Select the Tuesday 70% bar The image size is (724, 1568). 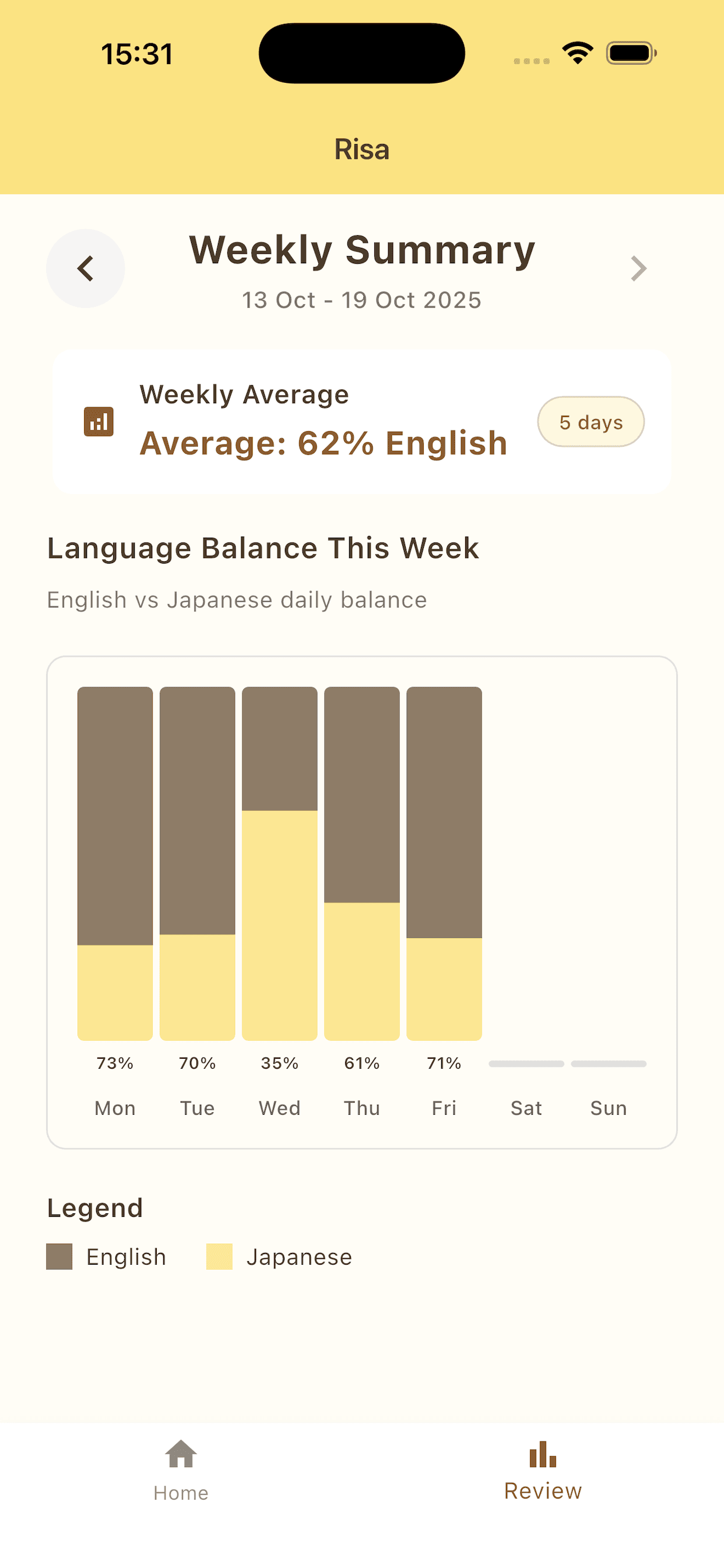197,863
